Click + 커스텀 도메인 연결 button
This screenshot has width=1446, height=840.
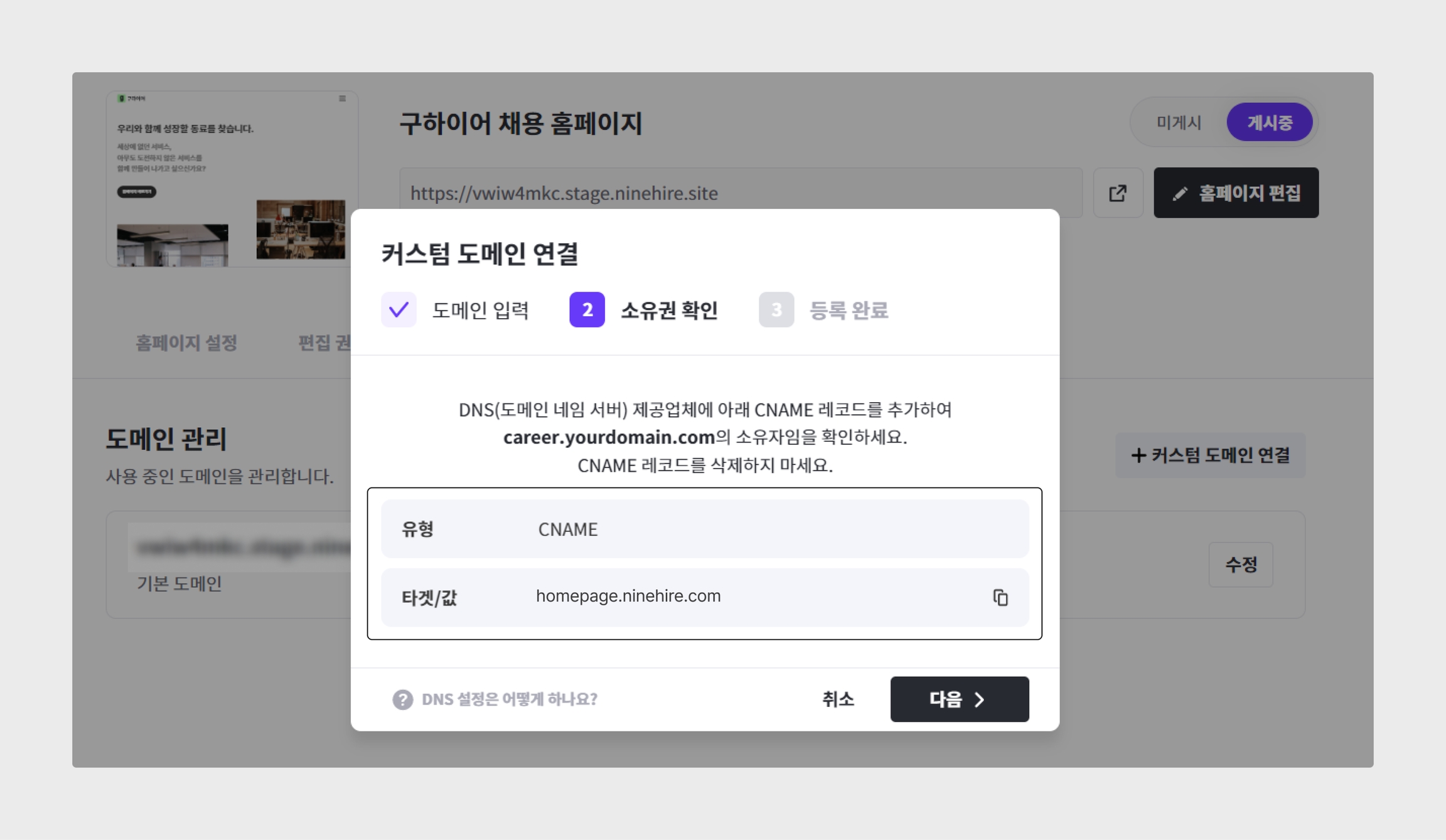[x=1209, y=455]
